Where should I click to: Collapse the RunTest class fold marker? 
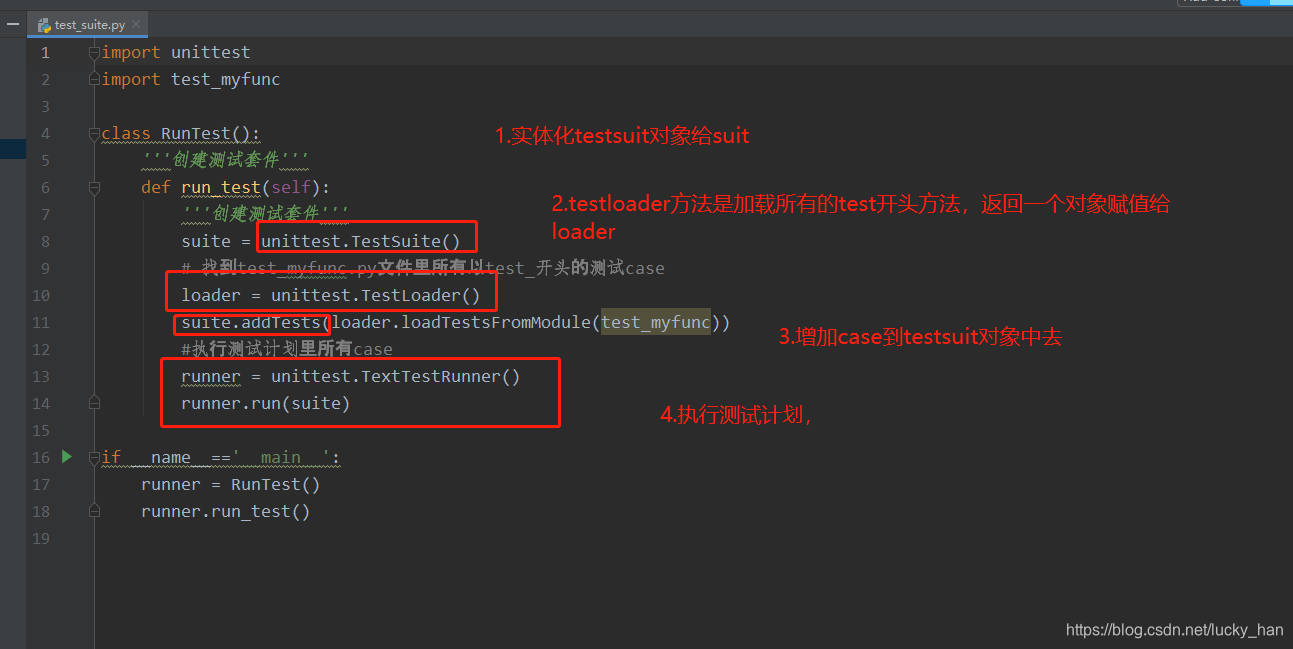(94, 133)
